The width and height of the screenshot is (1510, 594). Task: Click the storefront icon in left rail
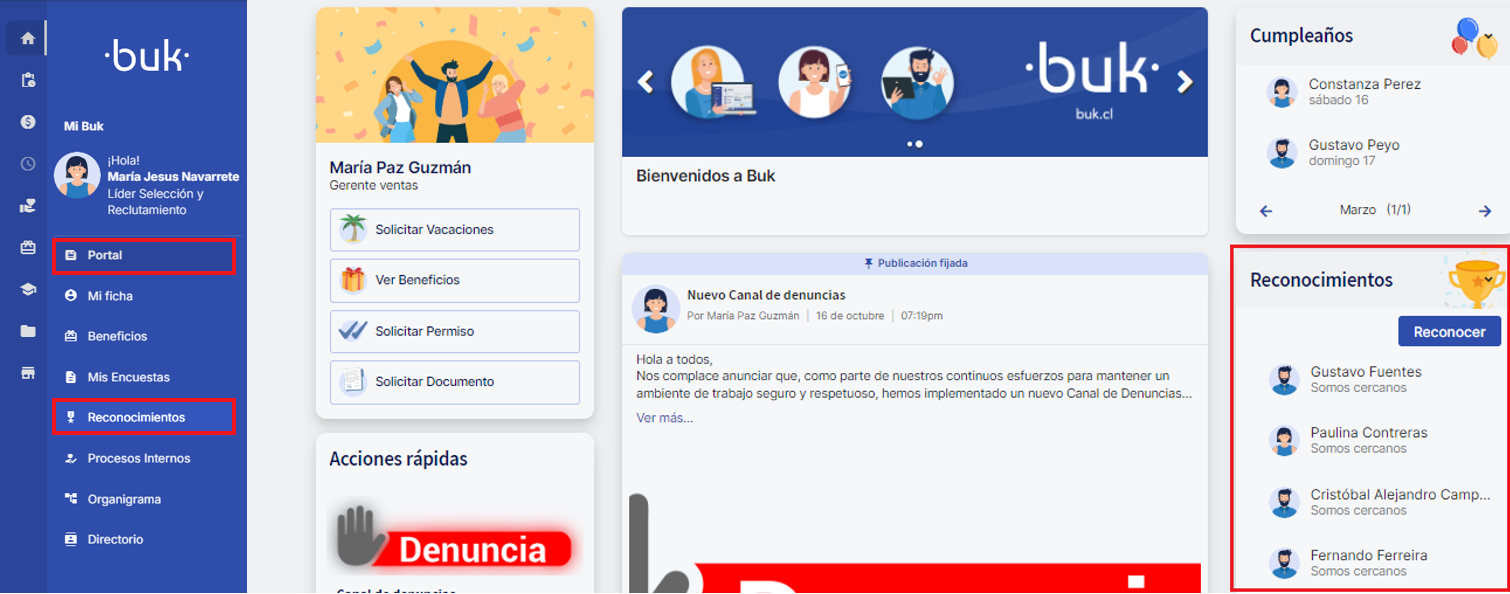click(28, 373)
